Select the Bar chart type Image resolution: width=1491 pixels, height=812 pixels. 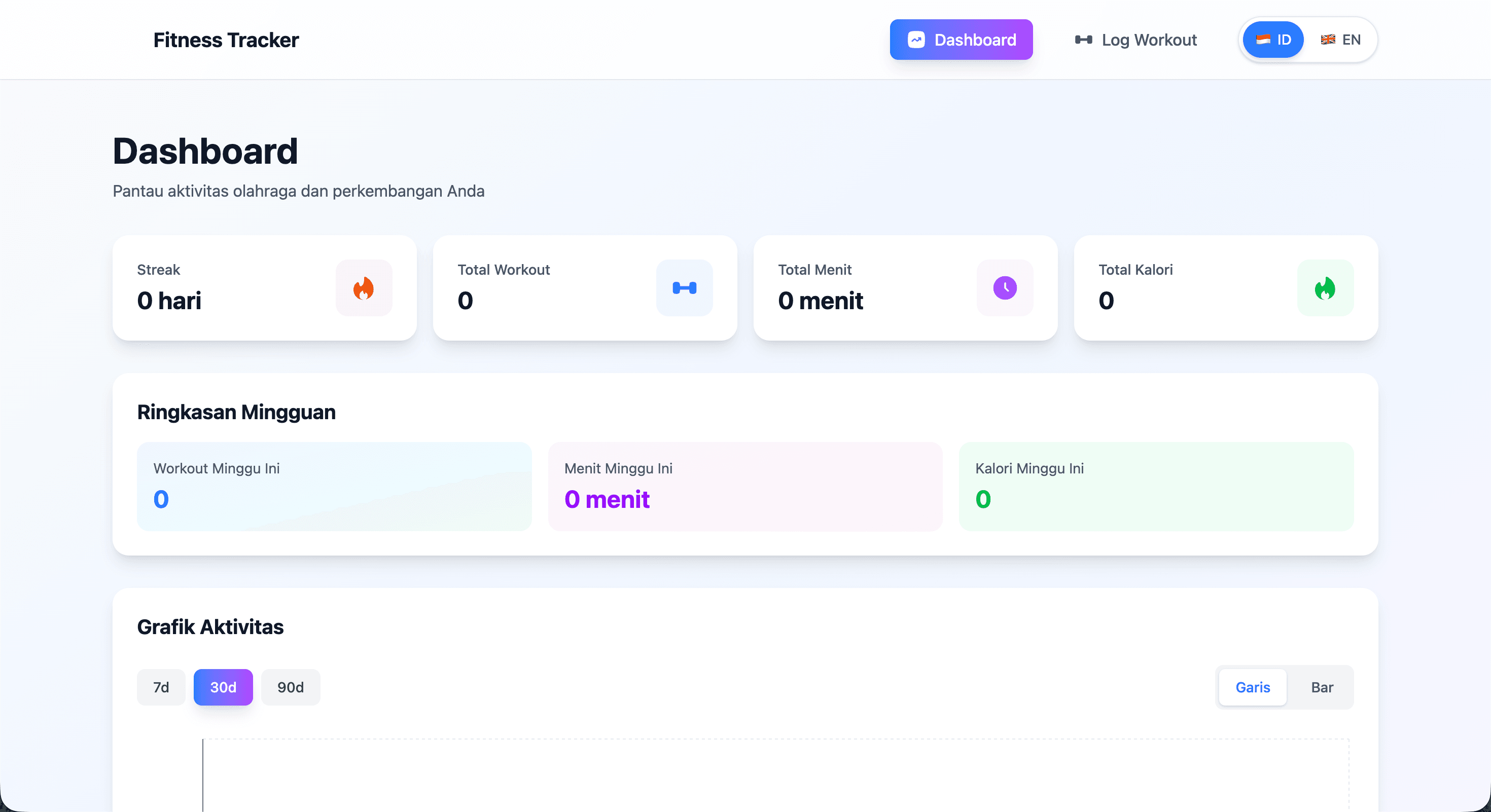tap(1322, 687)
